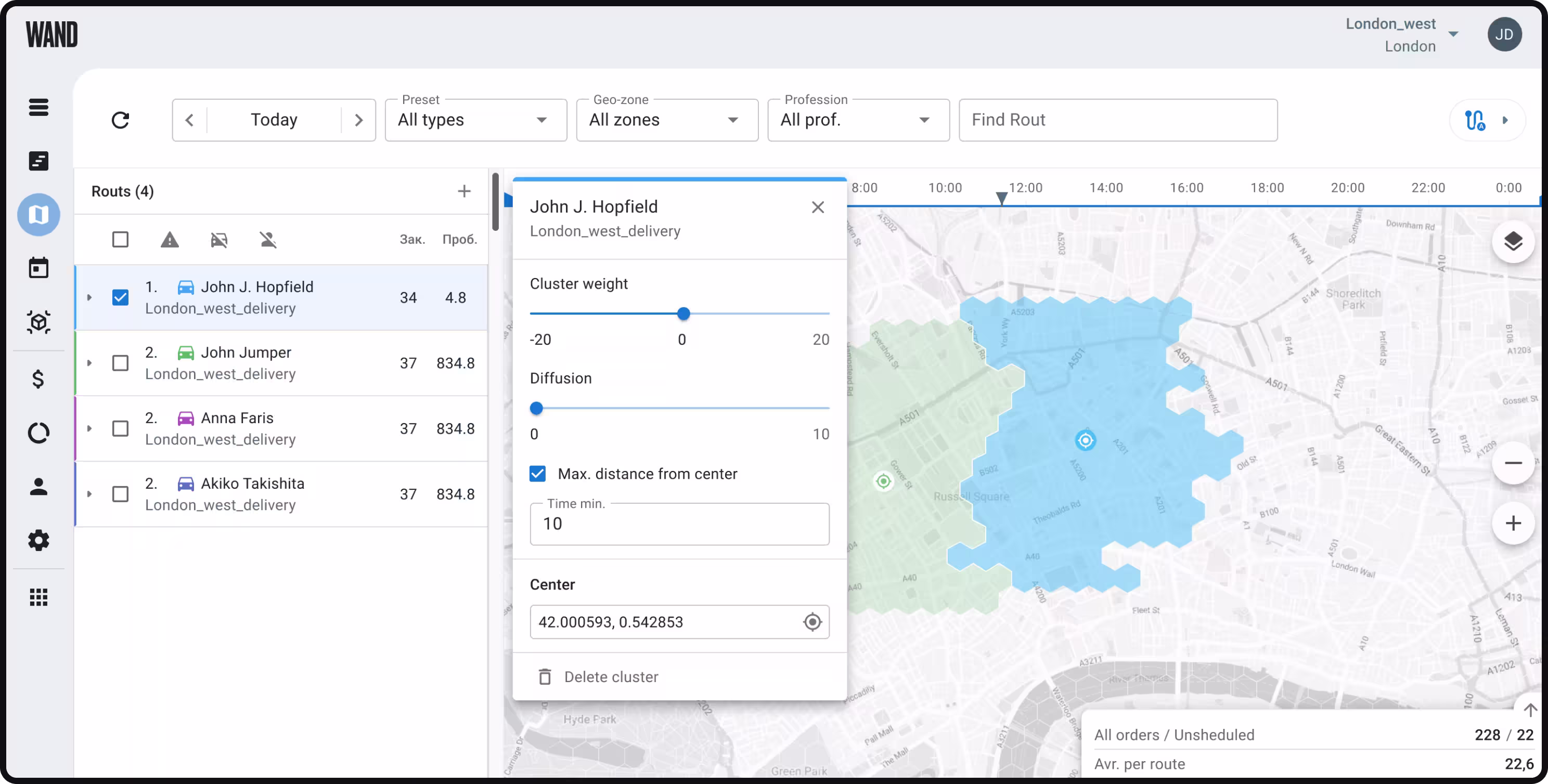Click the locate target icon in Center field
Screen dimensions: 1548x784
pos(812,622)
